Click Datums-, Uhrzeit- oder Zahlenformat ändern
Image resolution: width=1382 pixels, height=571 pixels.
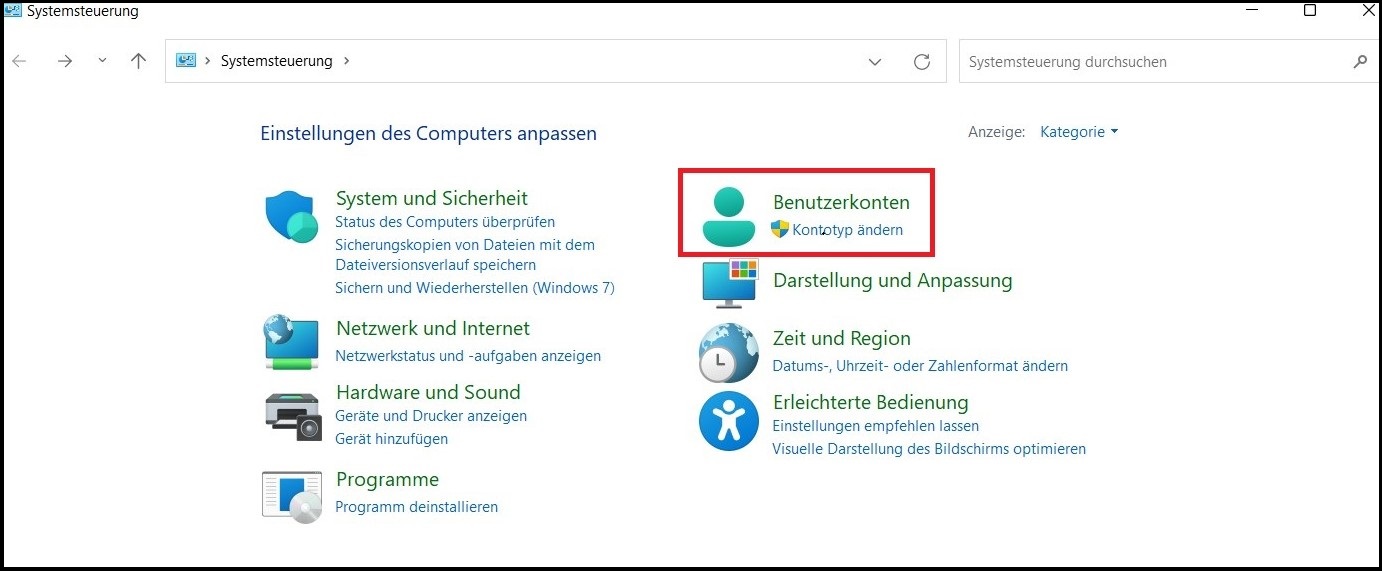click(920, 366)
